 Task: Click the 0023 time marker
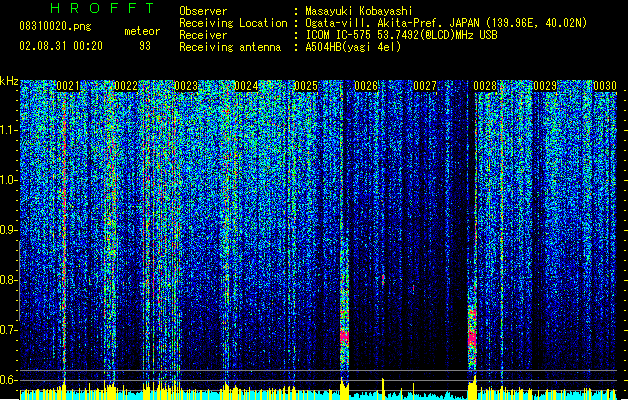pos(186,86)
